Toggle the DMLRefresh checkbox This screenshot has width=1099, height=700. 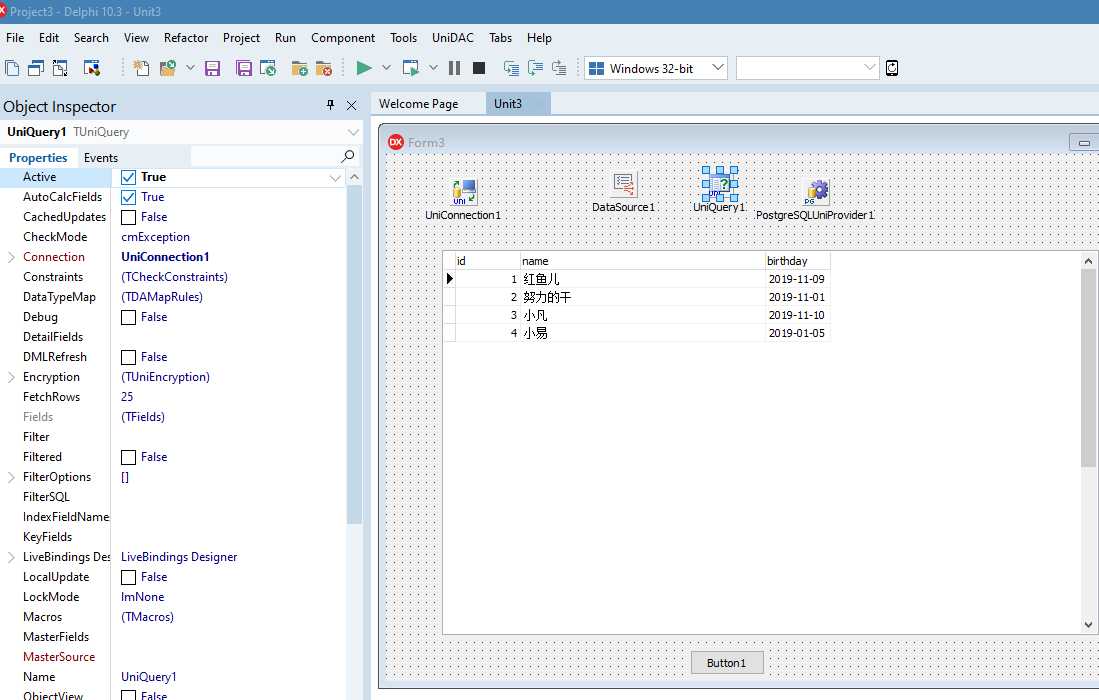point(128,357)
